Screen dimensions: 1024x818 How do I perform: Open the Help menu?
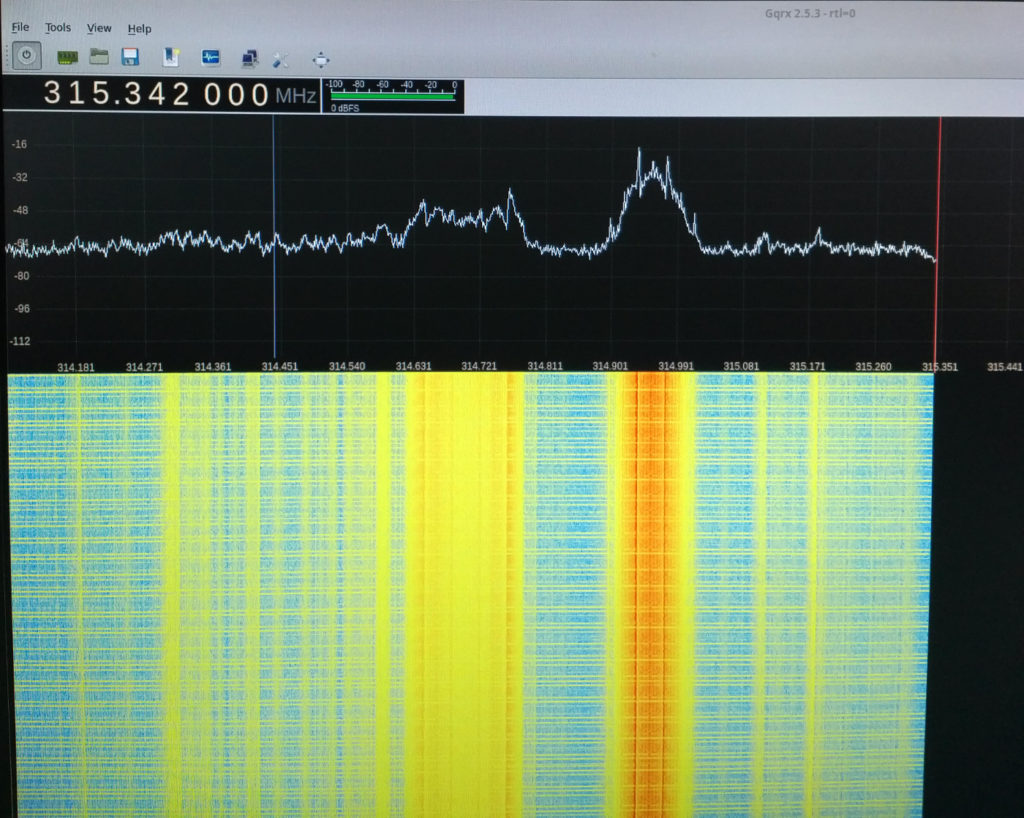(139, 29)
